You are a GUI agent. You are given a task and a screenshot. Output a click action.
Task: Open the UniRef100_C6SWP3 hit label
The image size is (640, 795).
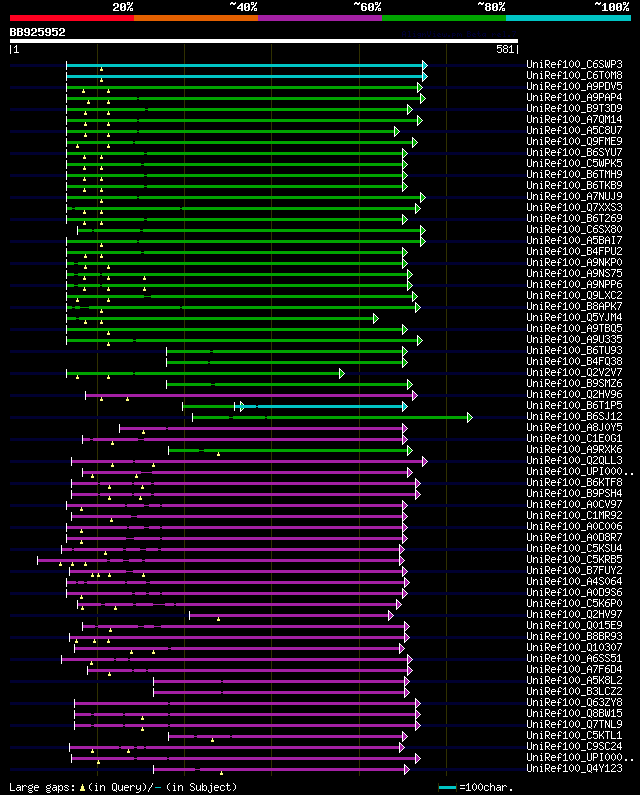(574, 64)
